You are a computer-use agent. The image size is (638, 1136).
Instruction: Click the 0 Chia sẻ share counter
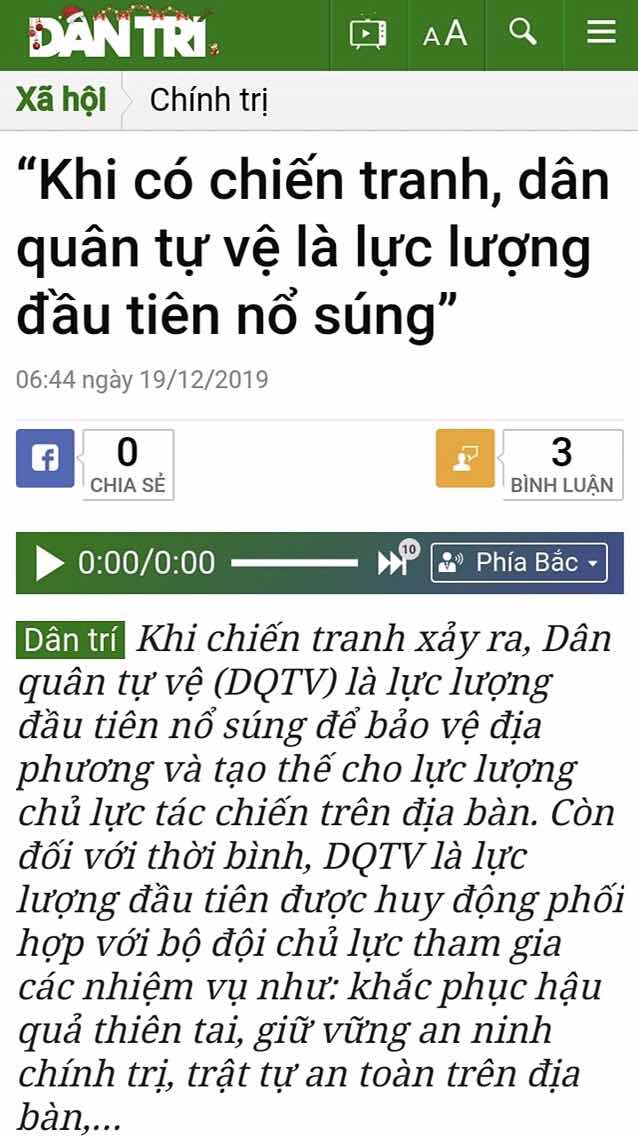tap(127, 464)
